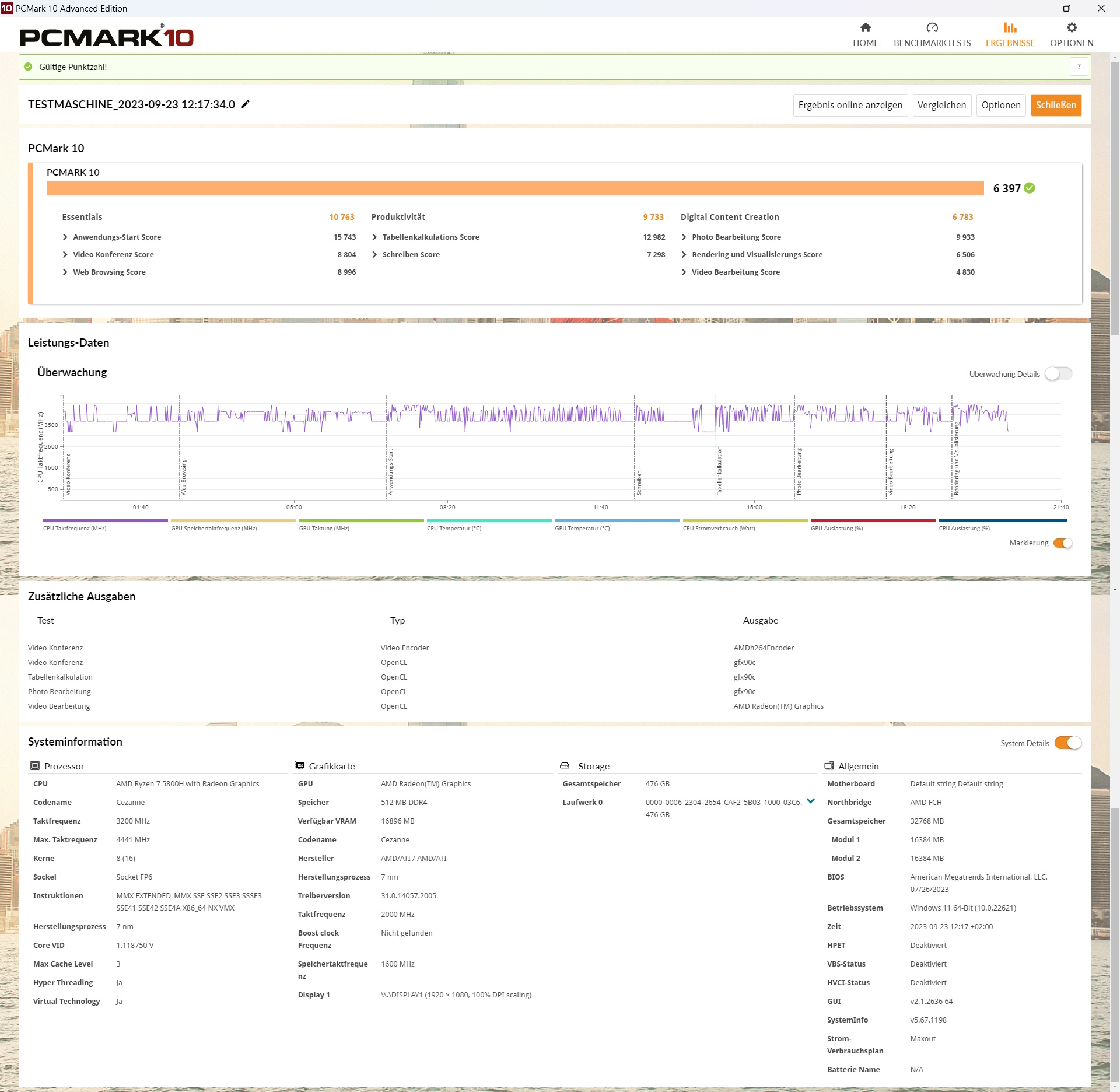This screenshot has width=1120, height=1092.
Task: Click the question mark help icon
Action: 1079,66
